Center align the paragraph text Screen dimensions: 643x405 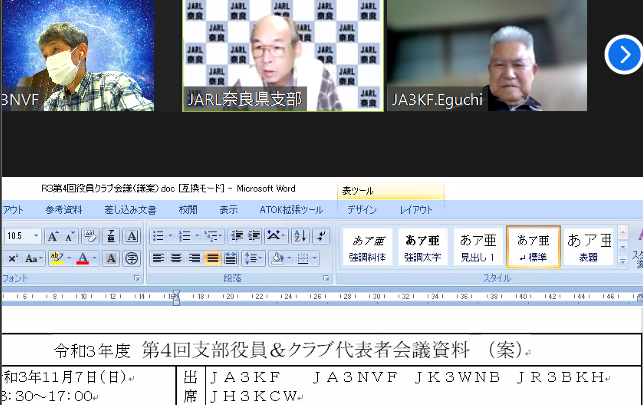pyautogui.click(x=176, y=258)
